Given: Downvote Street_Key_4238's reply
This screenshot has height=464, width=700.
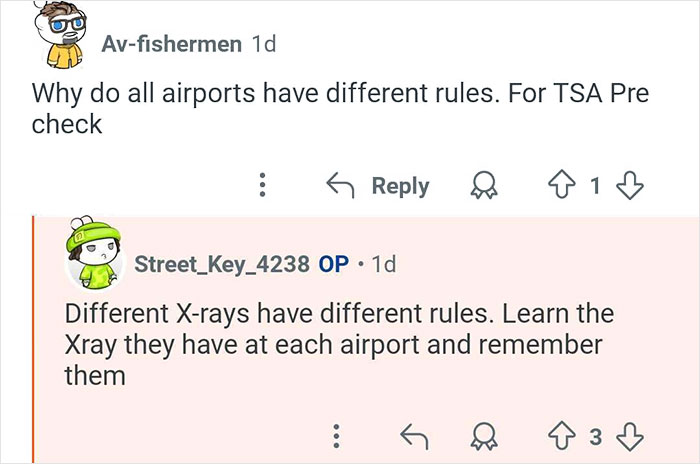Looking at the screenshot, I should click(629, 437).
